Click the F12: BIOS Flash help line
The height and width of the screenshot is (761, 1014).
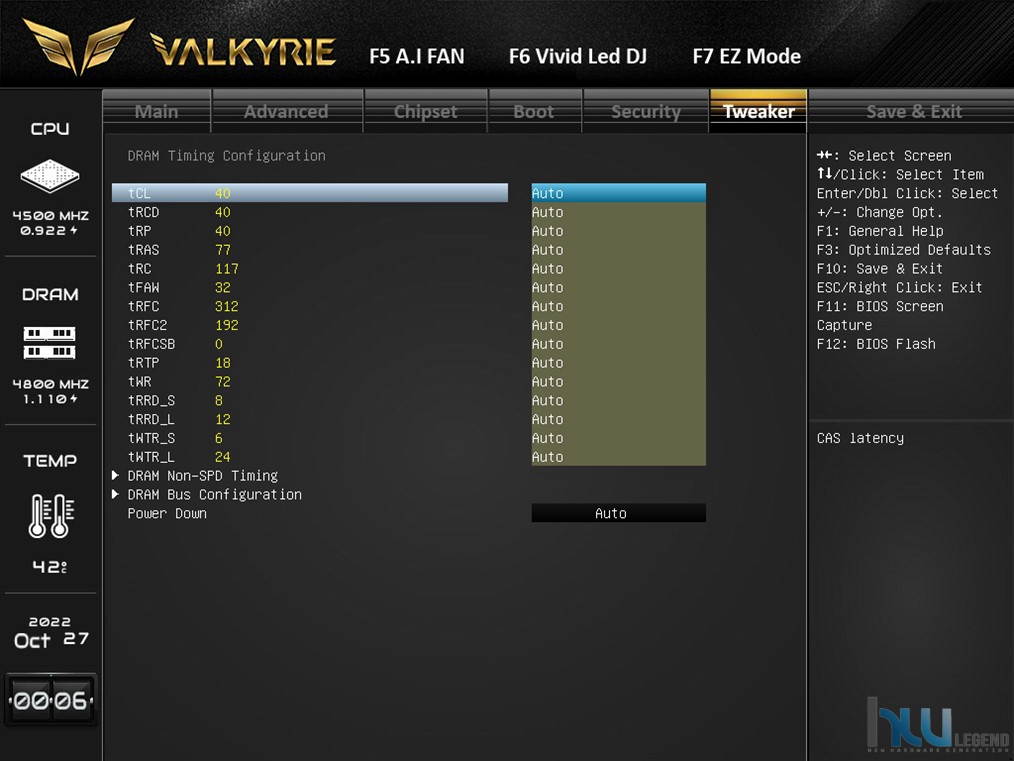tap(876, 344)
